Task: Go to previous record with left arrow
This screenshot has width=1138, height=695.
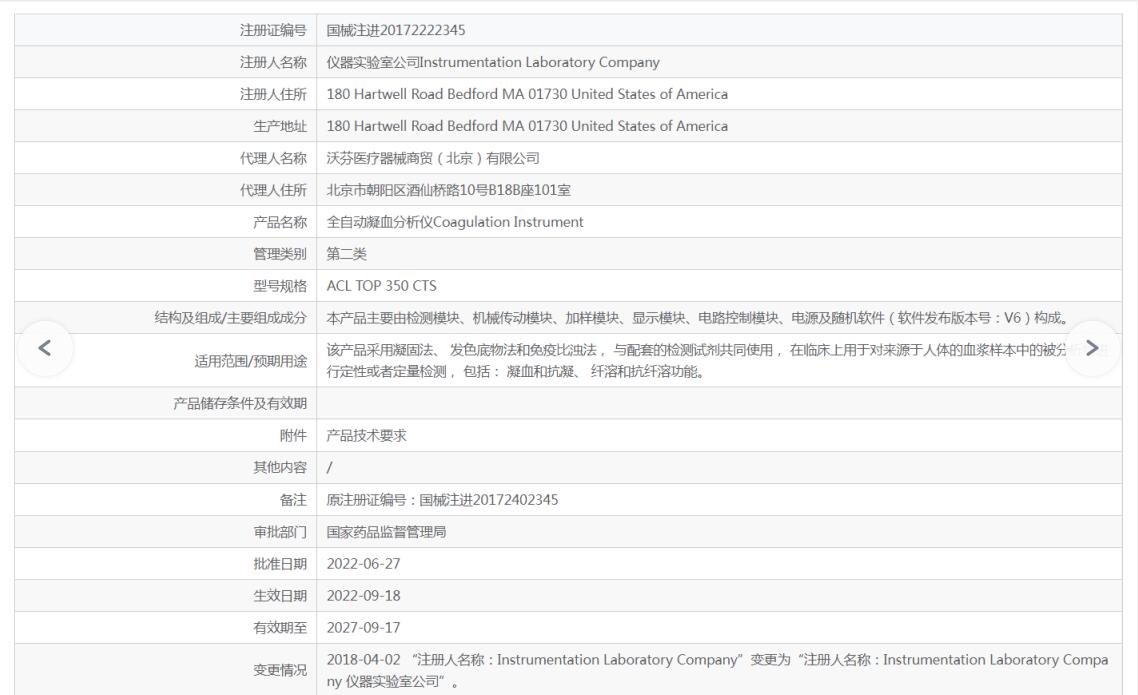Action: (44, 348)
